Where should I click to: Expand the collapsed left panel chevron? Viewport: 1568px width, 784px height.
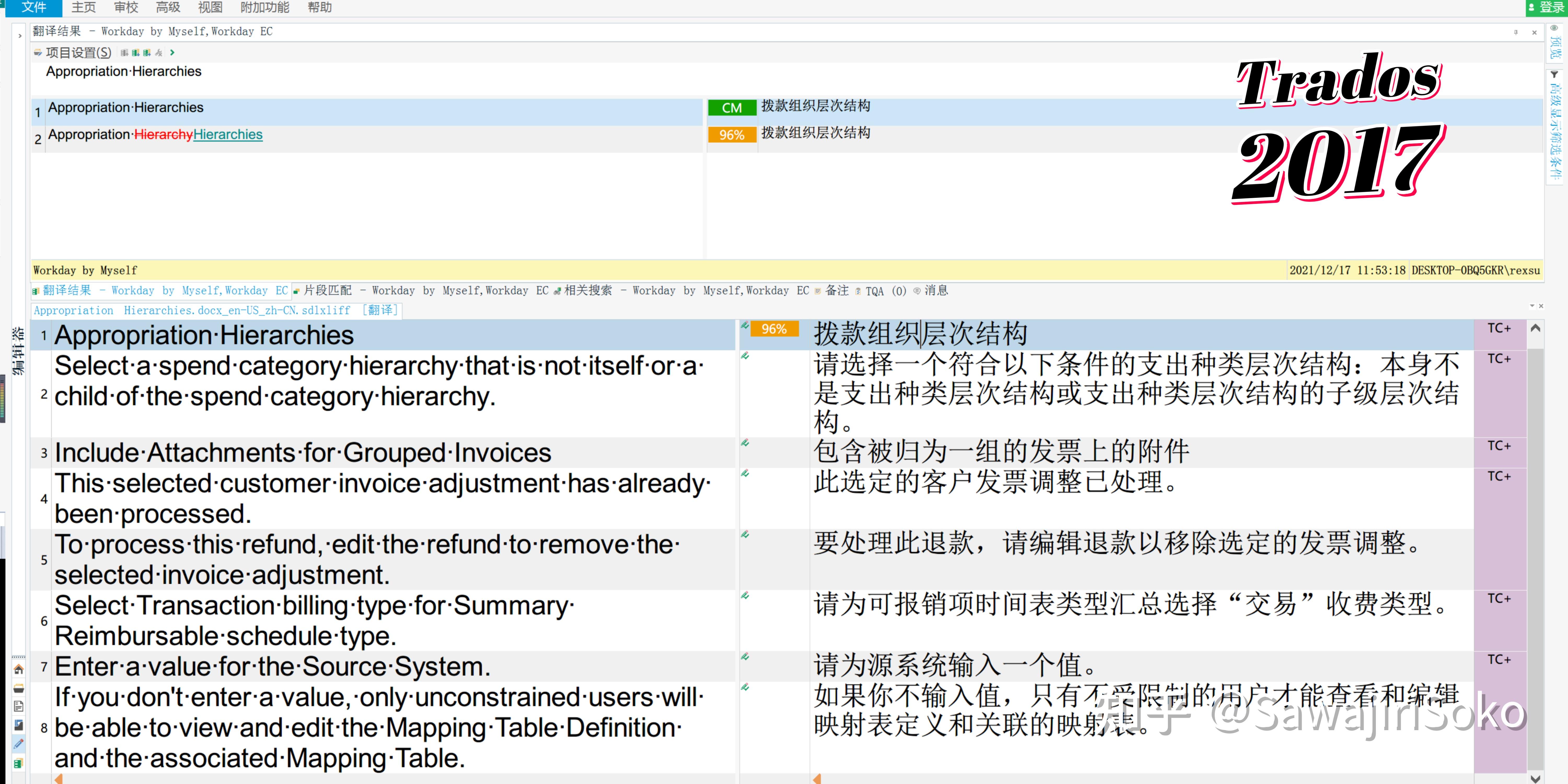tap(20, 36)
